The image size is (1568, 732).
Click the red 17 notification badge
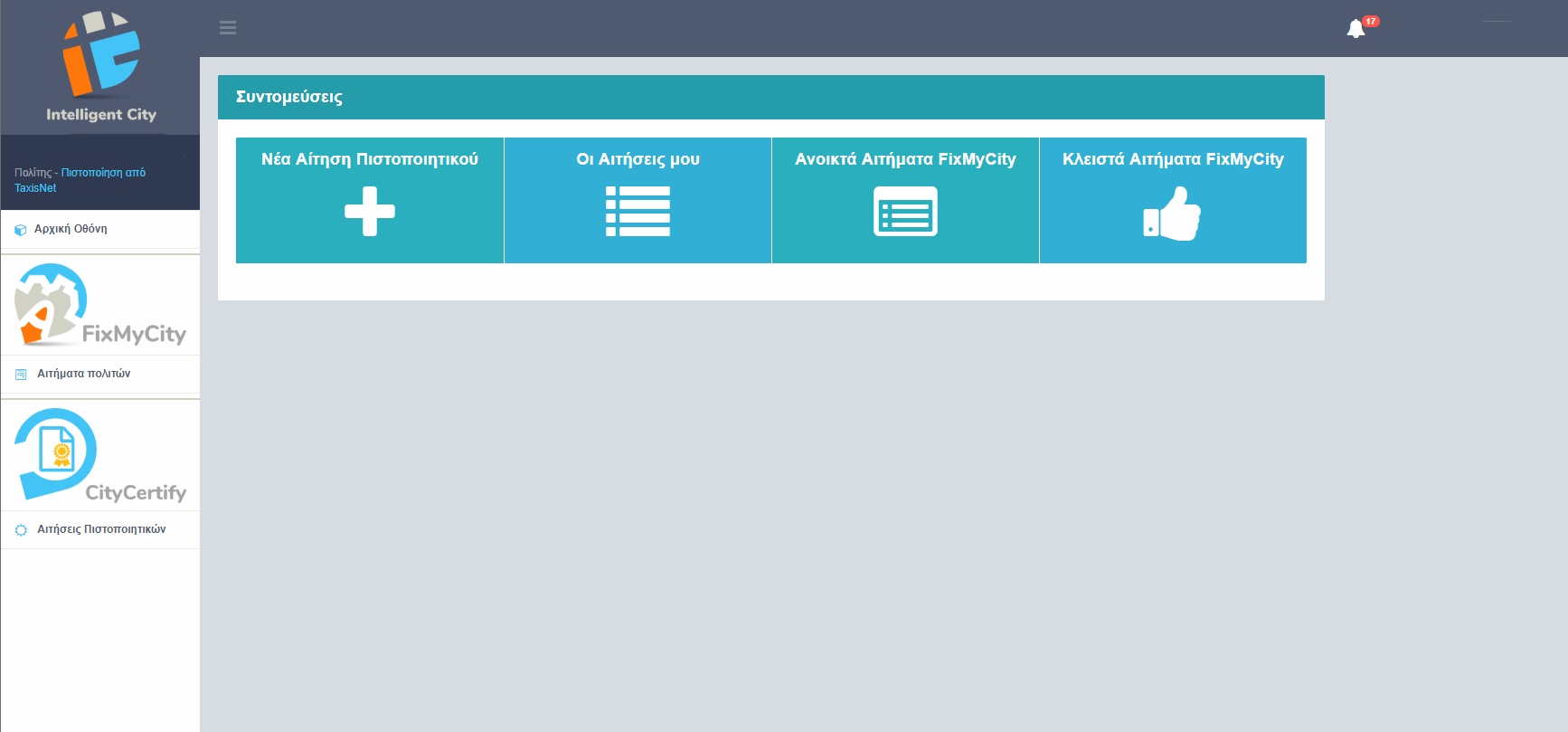[1371, 22]
